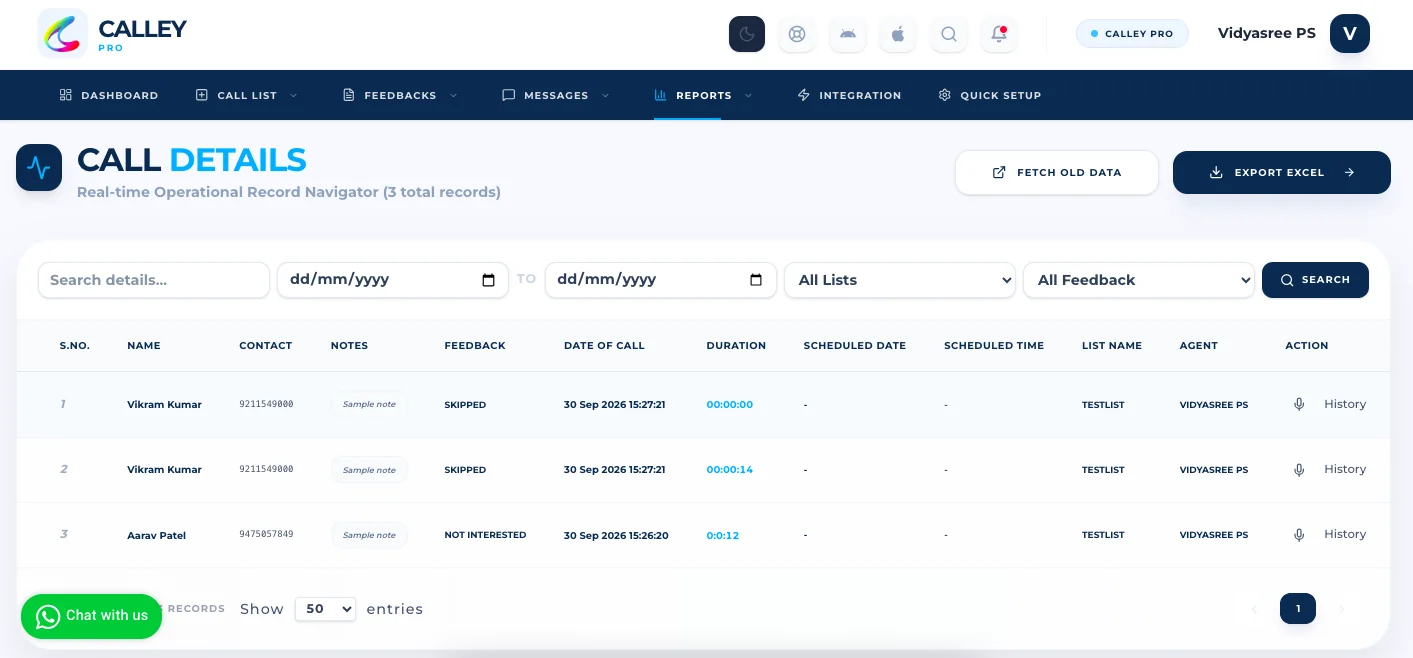Expand Feedbacks chevron
1413x658 pixels.
(x=453, y=95)
